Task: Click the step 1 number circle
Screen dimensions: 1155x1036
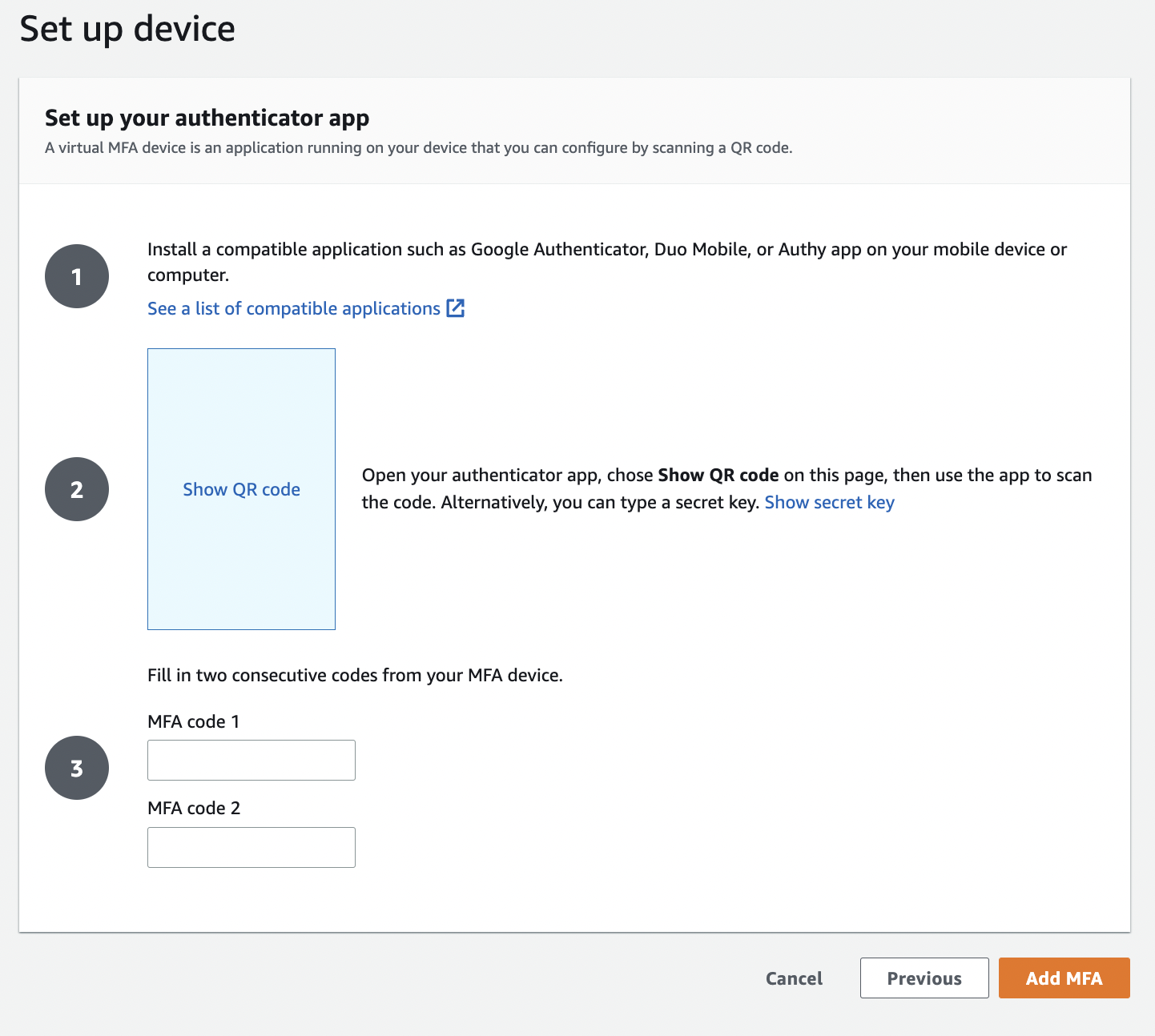Action: click(77, 276)
